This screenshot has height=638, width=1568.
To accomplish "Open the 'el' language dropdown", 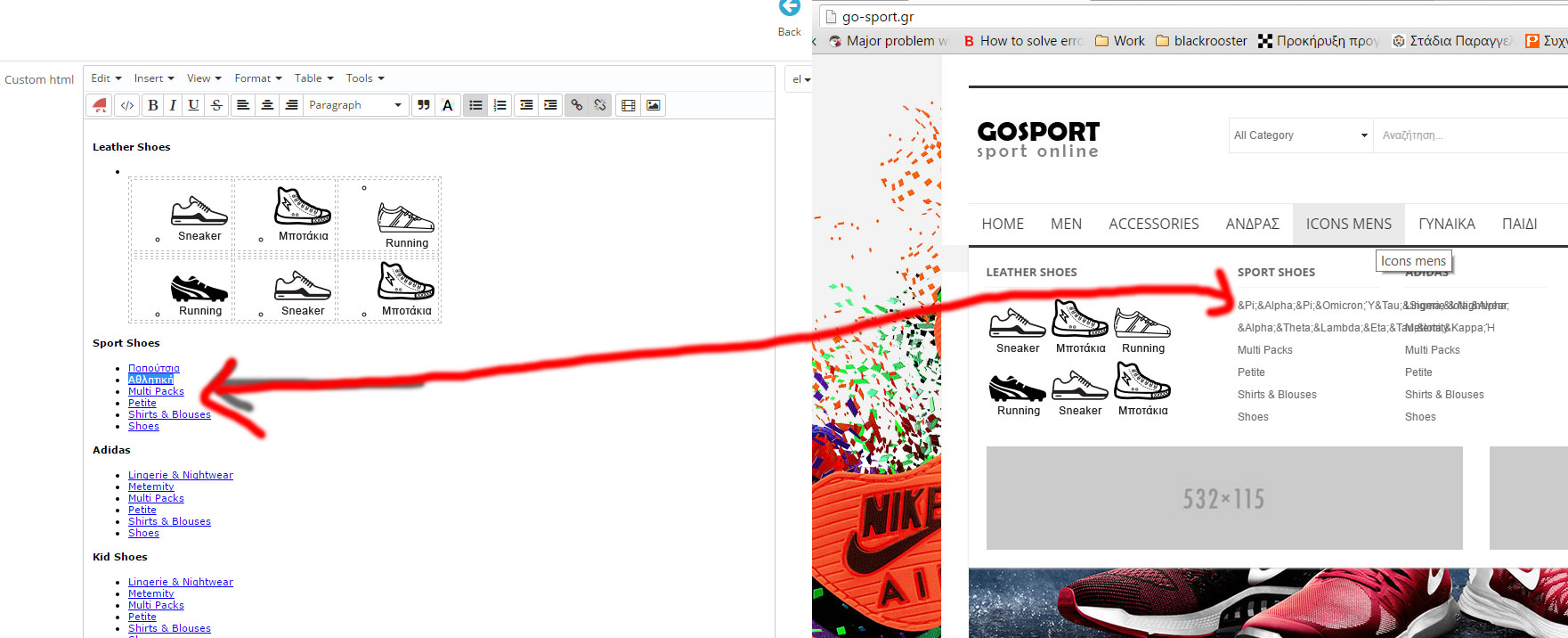I will (x=800, y=79).
